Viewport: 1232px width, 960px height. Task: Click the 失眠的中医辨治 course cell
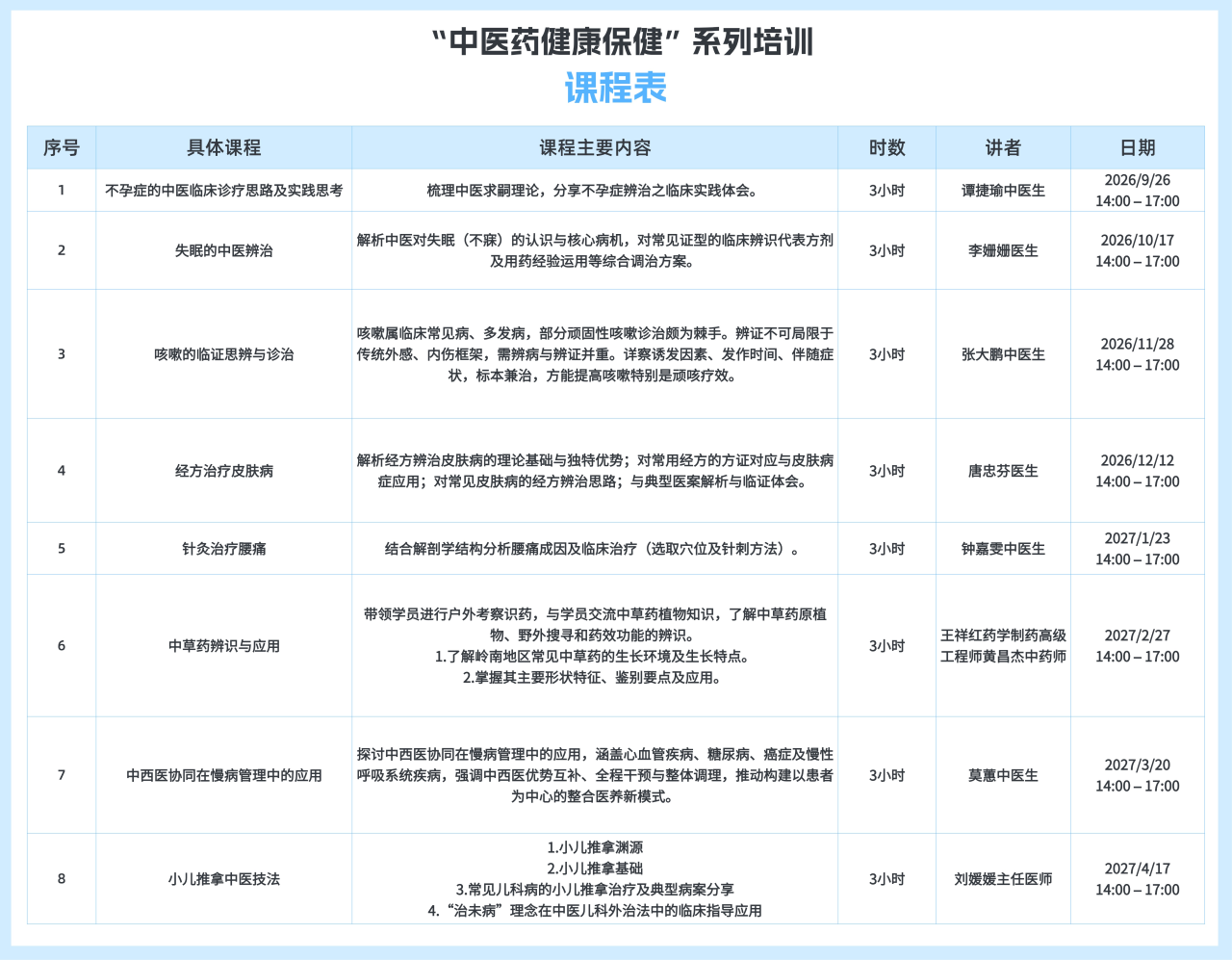(x=223, y=250)
